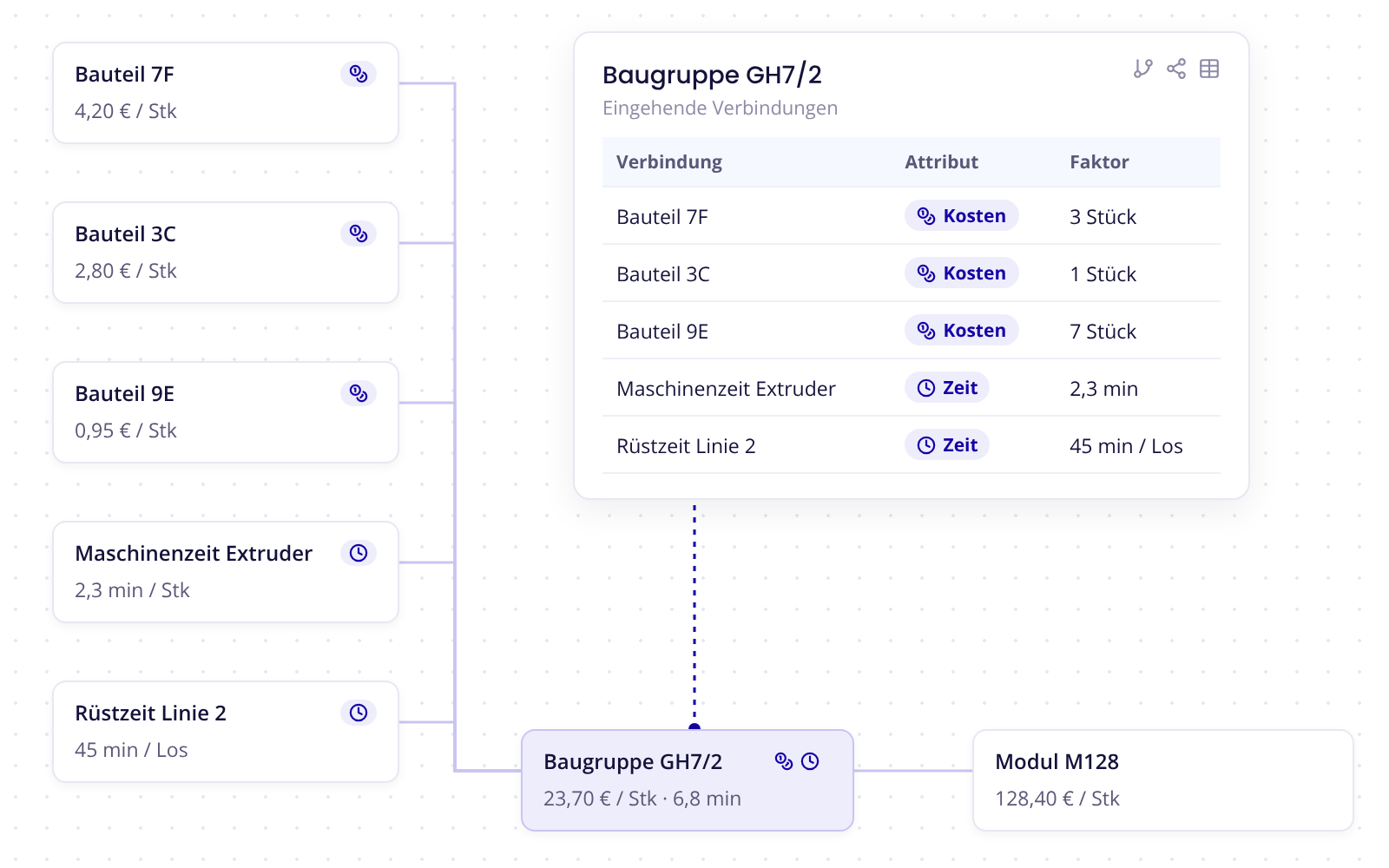Click table cell 'Bauteil 7F' in Verbindung column
The image size is (1389, 868).
point(662,217)
